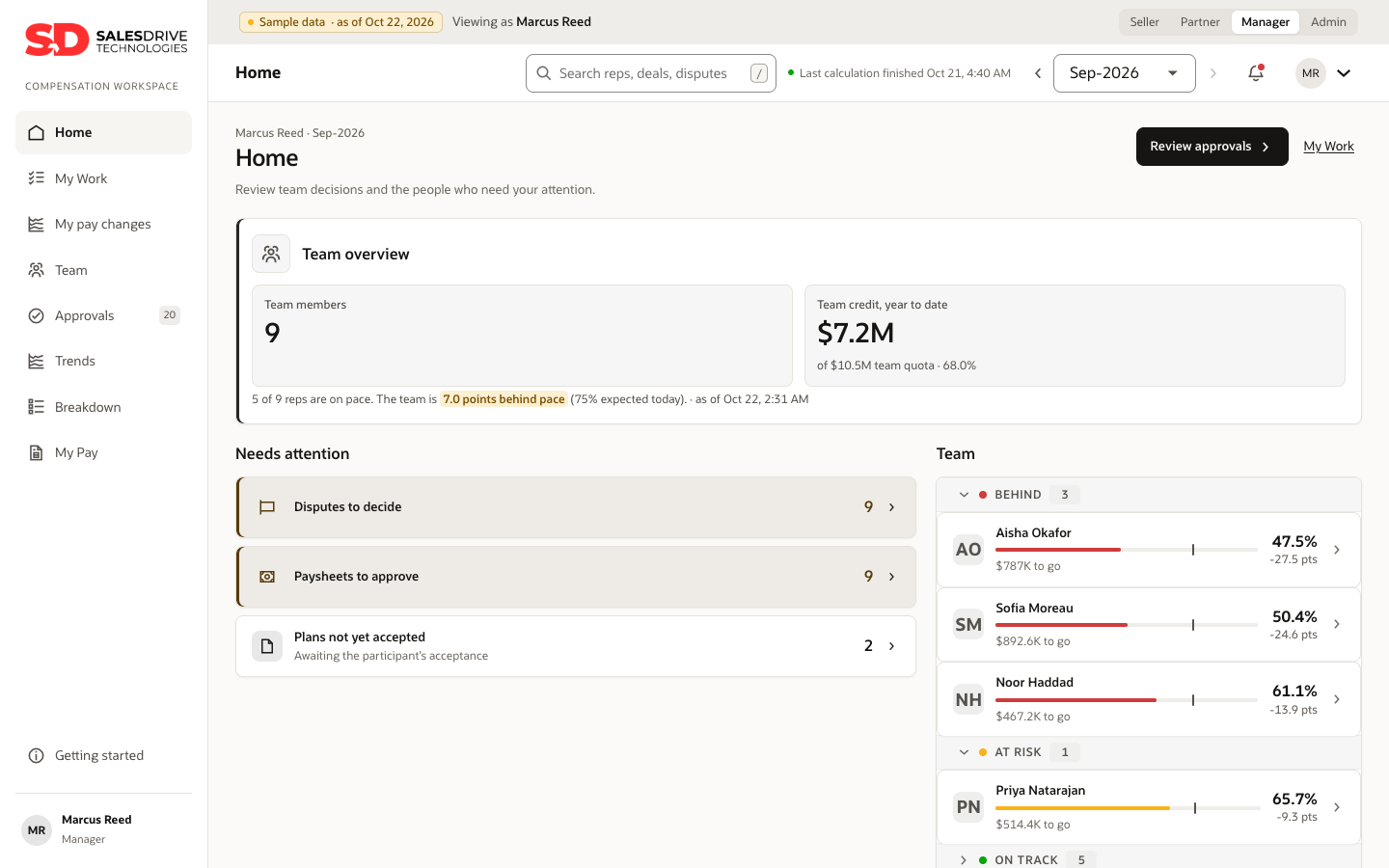Click Priya Natarajan's PN avatar
The width and height of the screenshot is (1389, 868).
pyautogui.click(x=968, y=807)
